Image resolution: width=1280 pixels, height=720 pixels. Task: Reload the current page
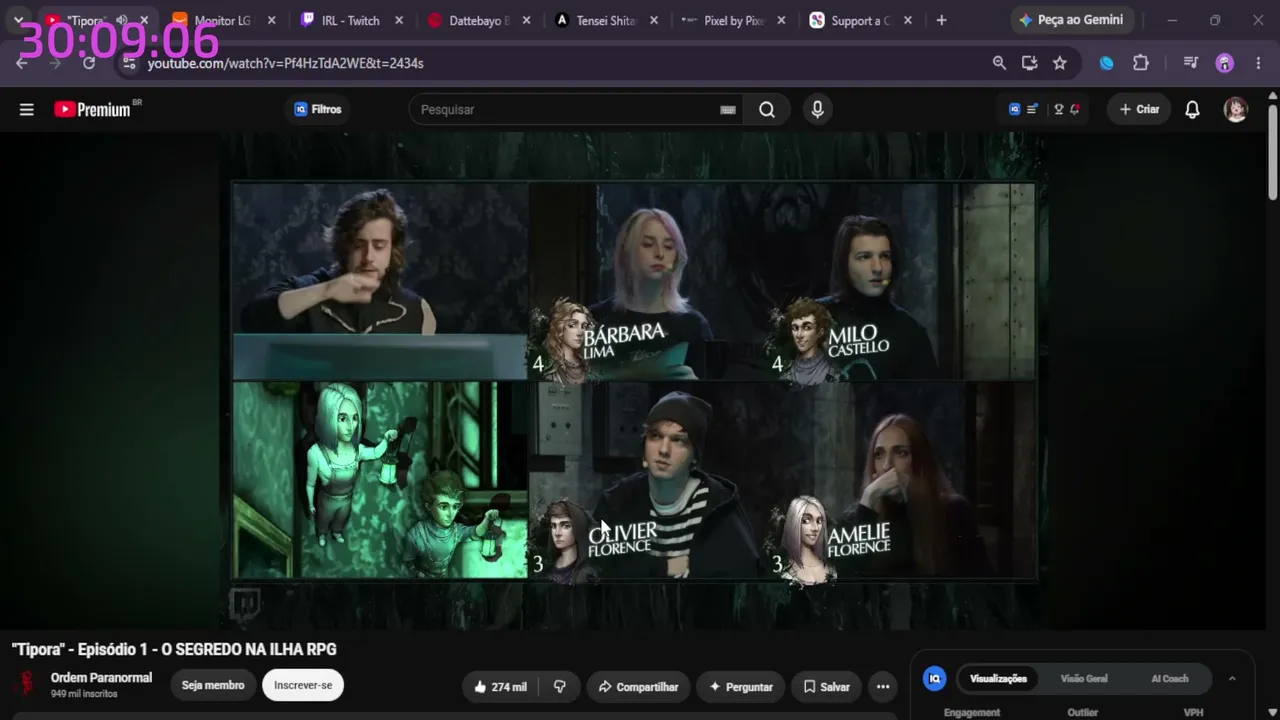(89, 63)
